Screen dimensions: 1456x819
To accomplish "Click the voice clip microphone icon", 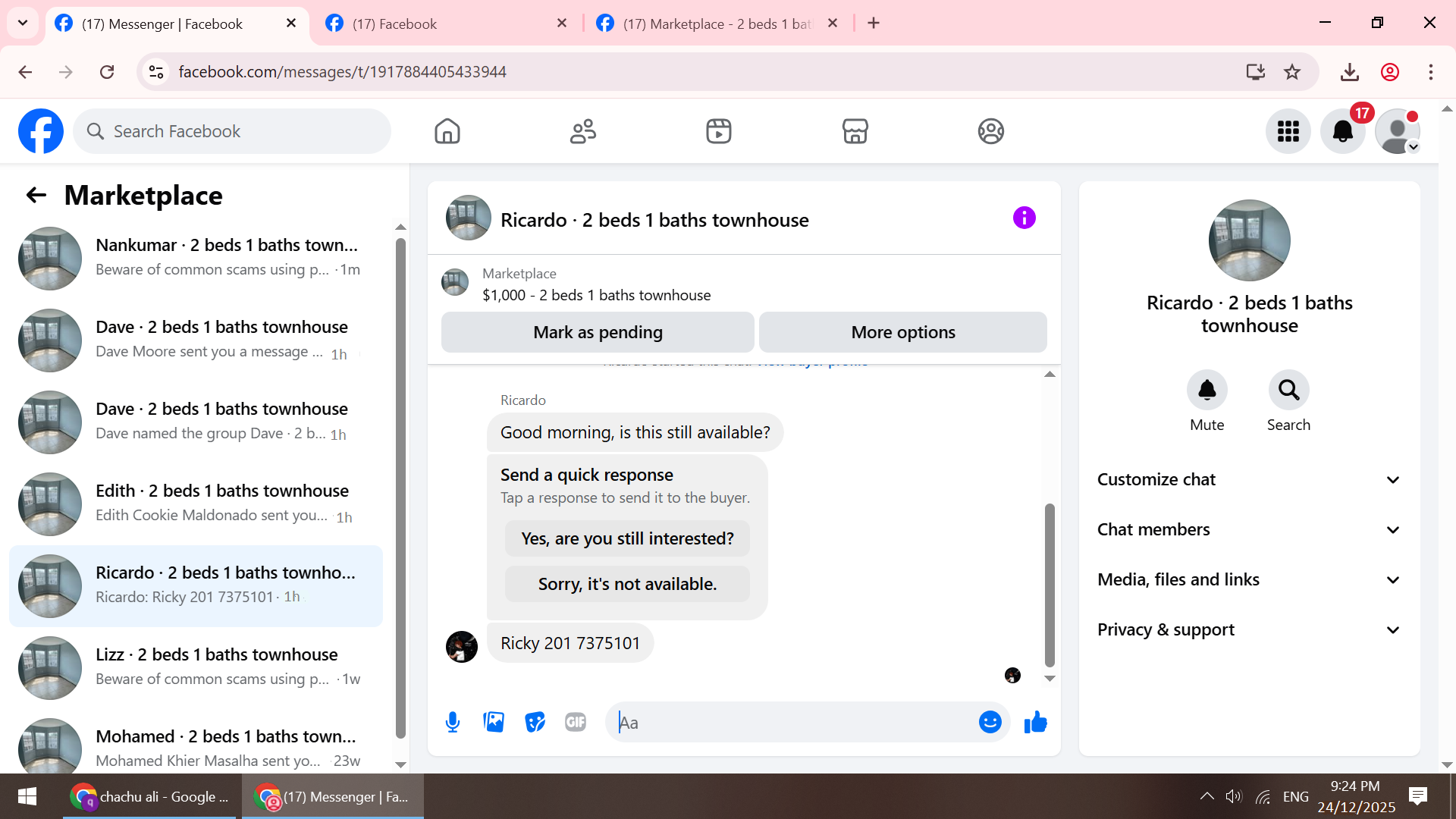I will 453,722.
